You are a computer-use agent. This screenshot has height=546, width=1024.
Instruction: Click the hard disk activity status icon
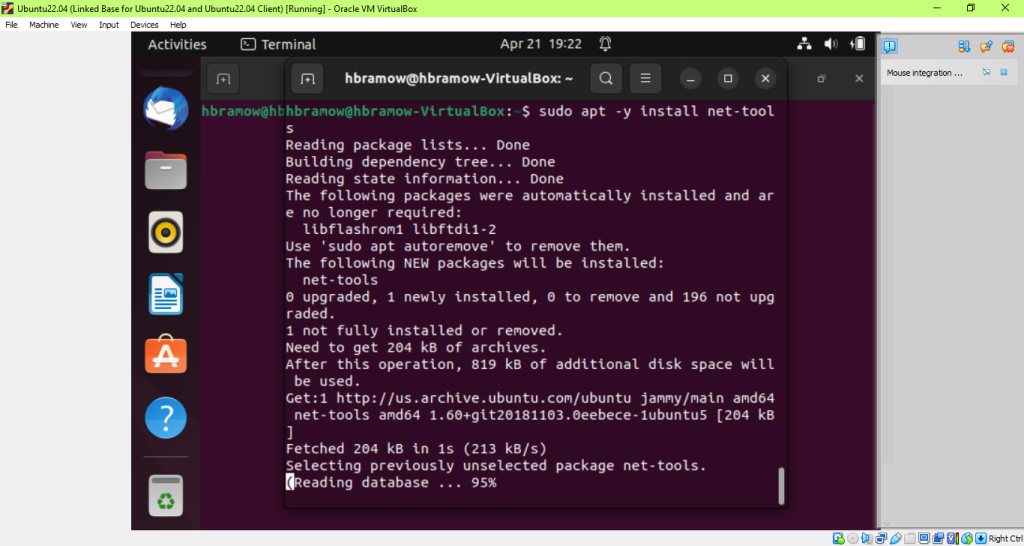pyautogui.click(x=839, y=538)
